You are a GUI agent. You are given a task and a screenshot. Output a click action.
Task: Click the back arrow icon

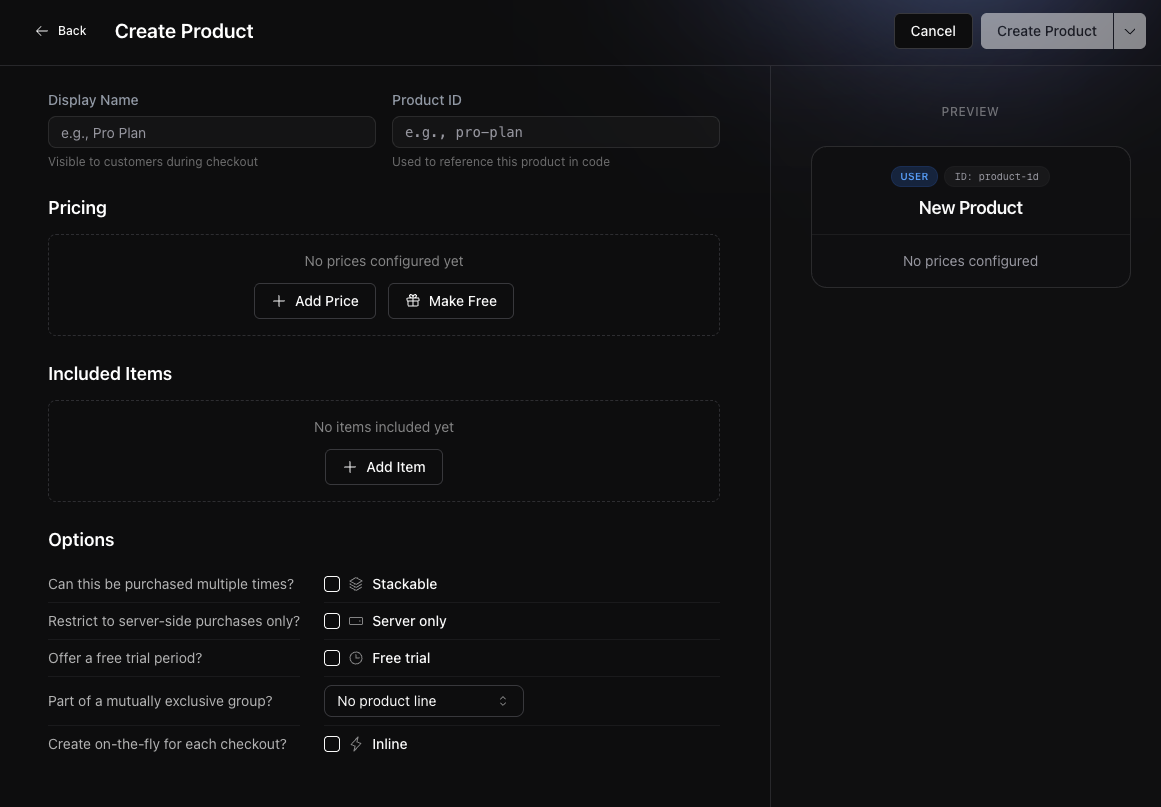point(41,31)
